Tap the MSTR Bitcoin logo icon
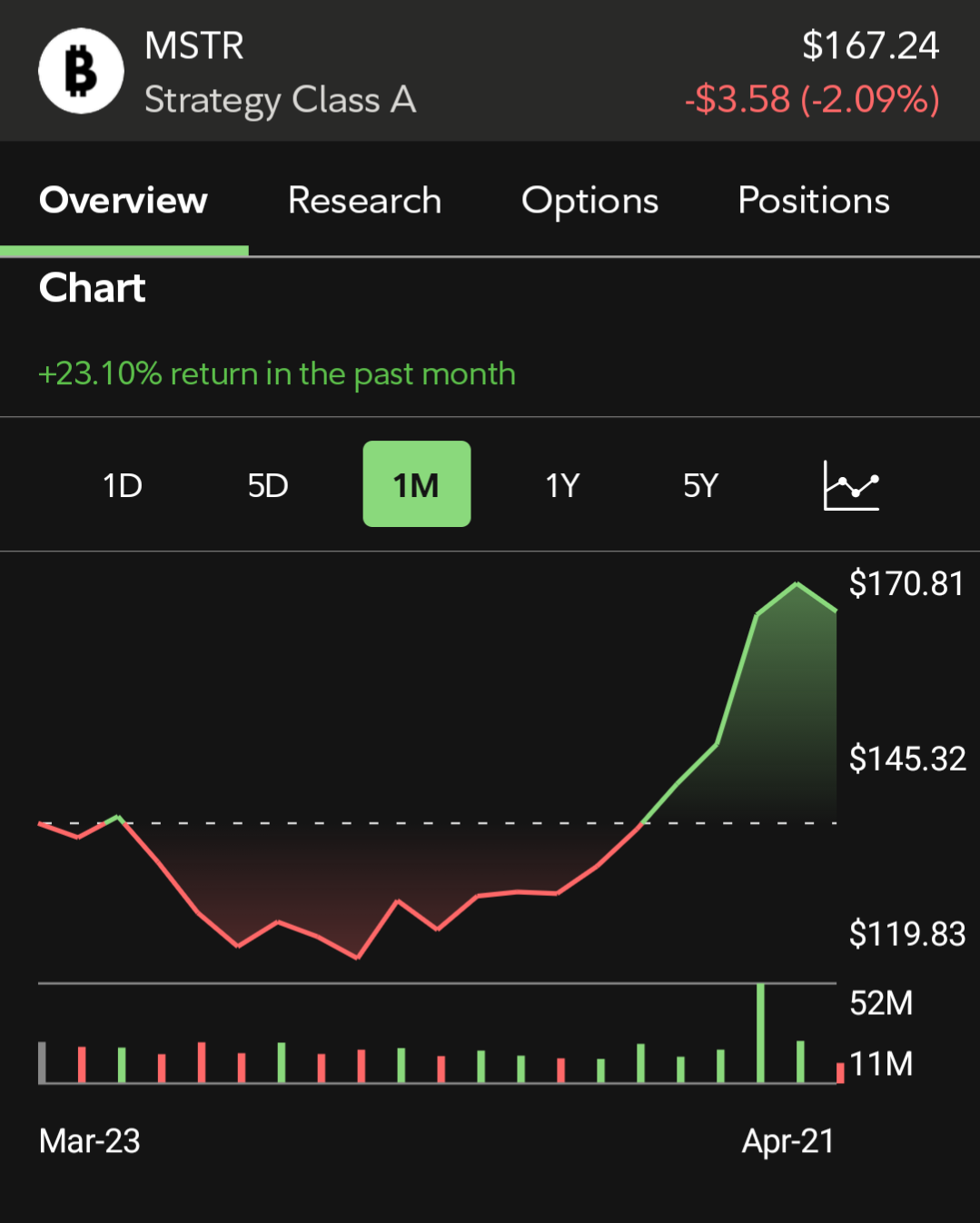This screenshot has height=1223, width=980. tap(81, 71)
